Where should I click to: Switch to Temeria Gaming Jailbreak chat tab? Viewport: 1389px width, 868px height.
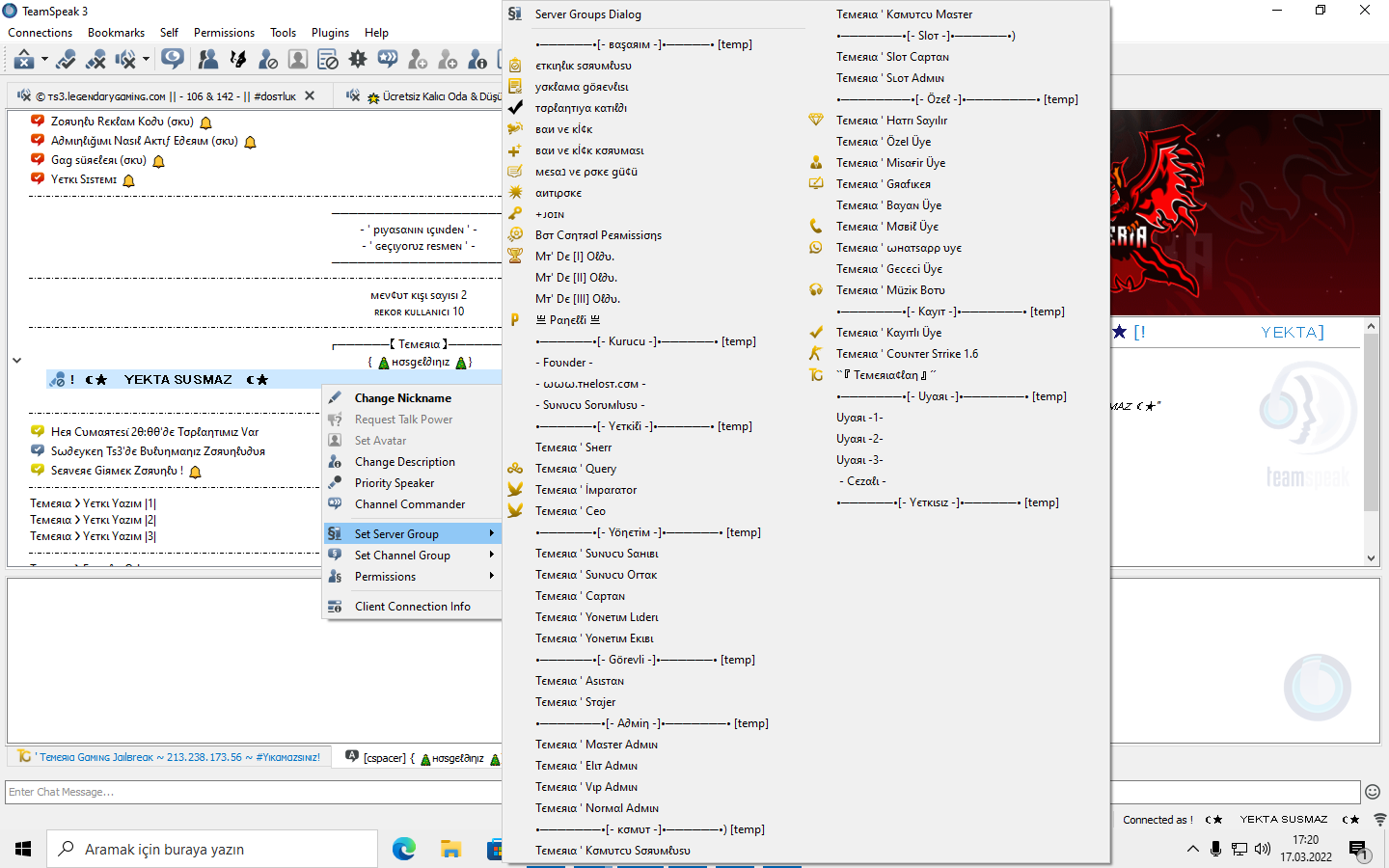coord(170,757)
